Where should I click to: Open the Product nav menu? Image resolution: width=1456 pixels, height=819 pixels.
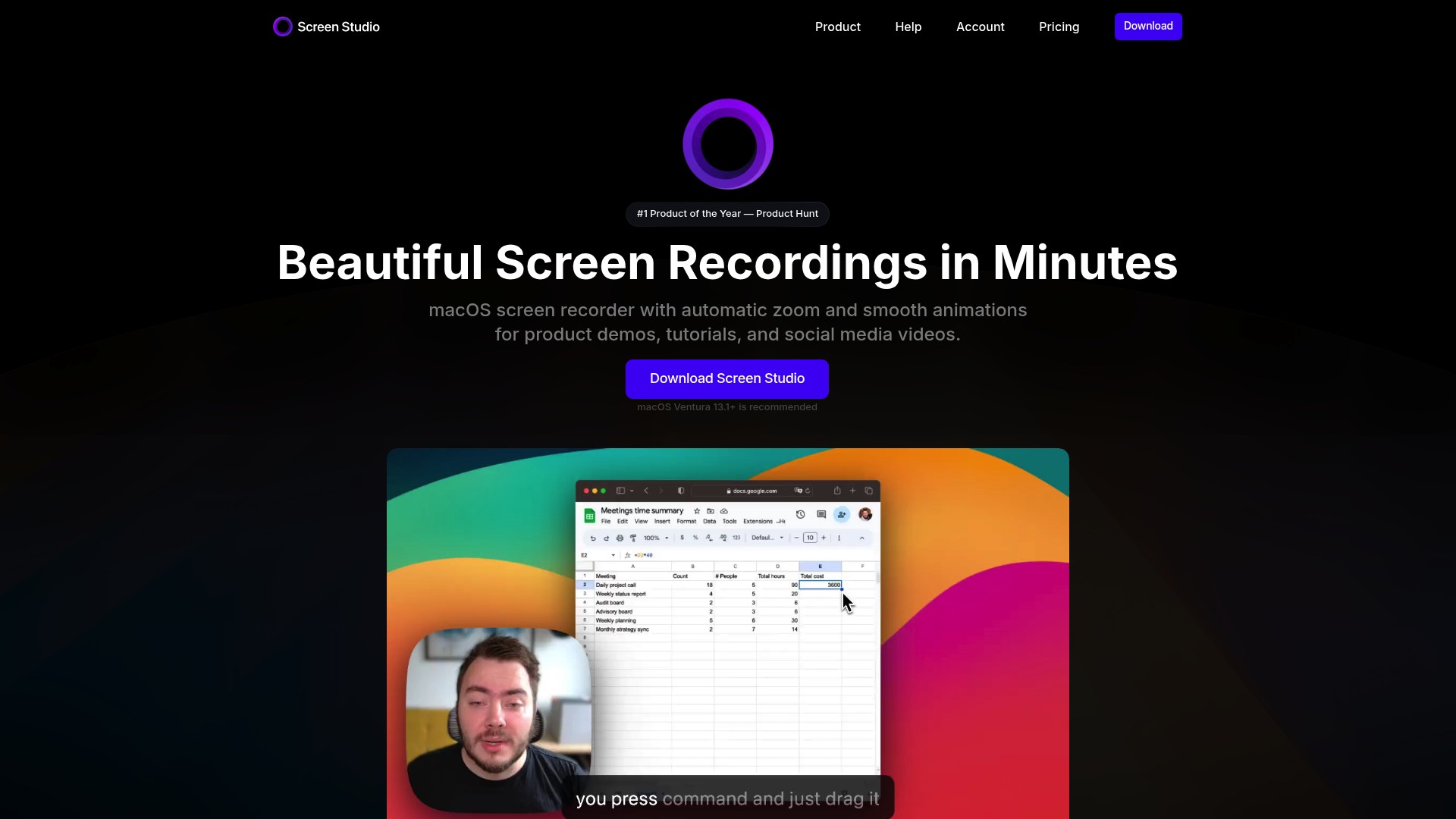click(837, 27)
